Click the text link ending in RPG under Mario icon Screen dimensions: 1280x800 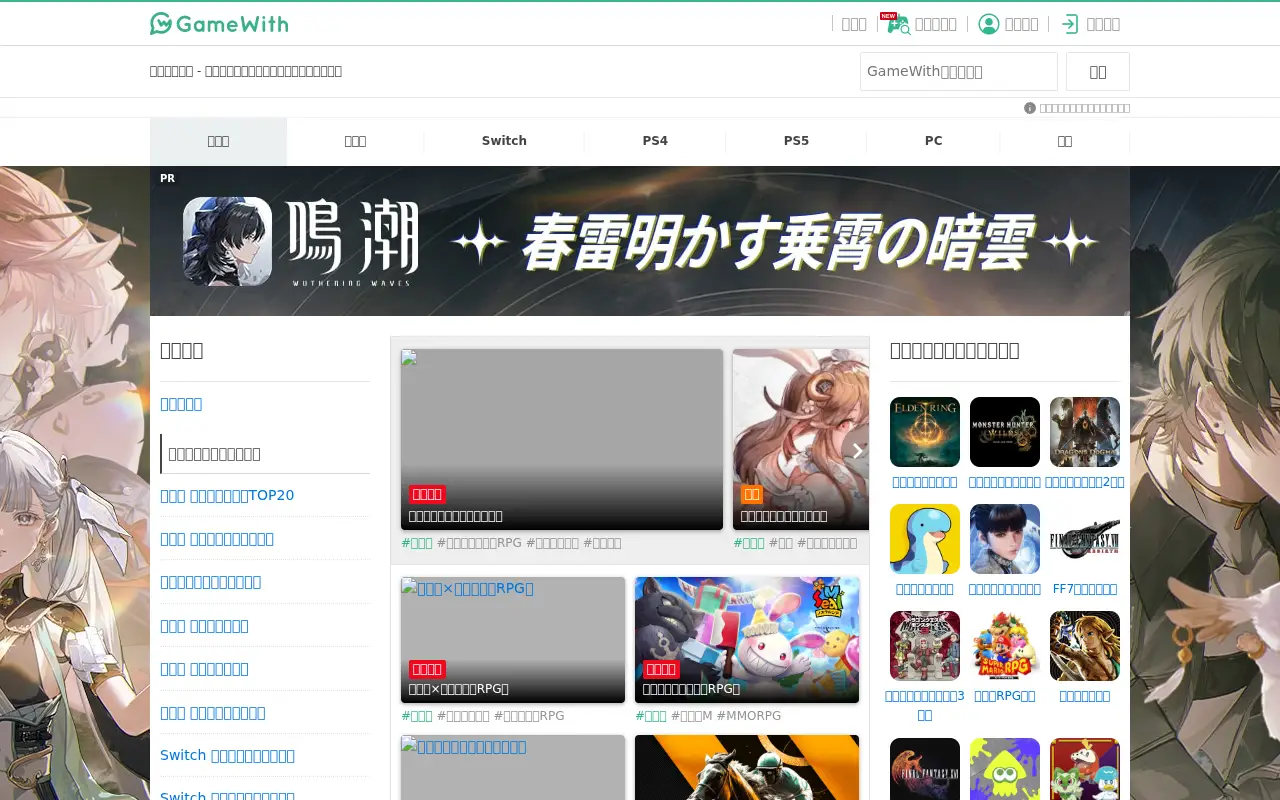coord(1005,696)
